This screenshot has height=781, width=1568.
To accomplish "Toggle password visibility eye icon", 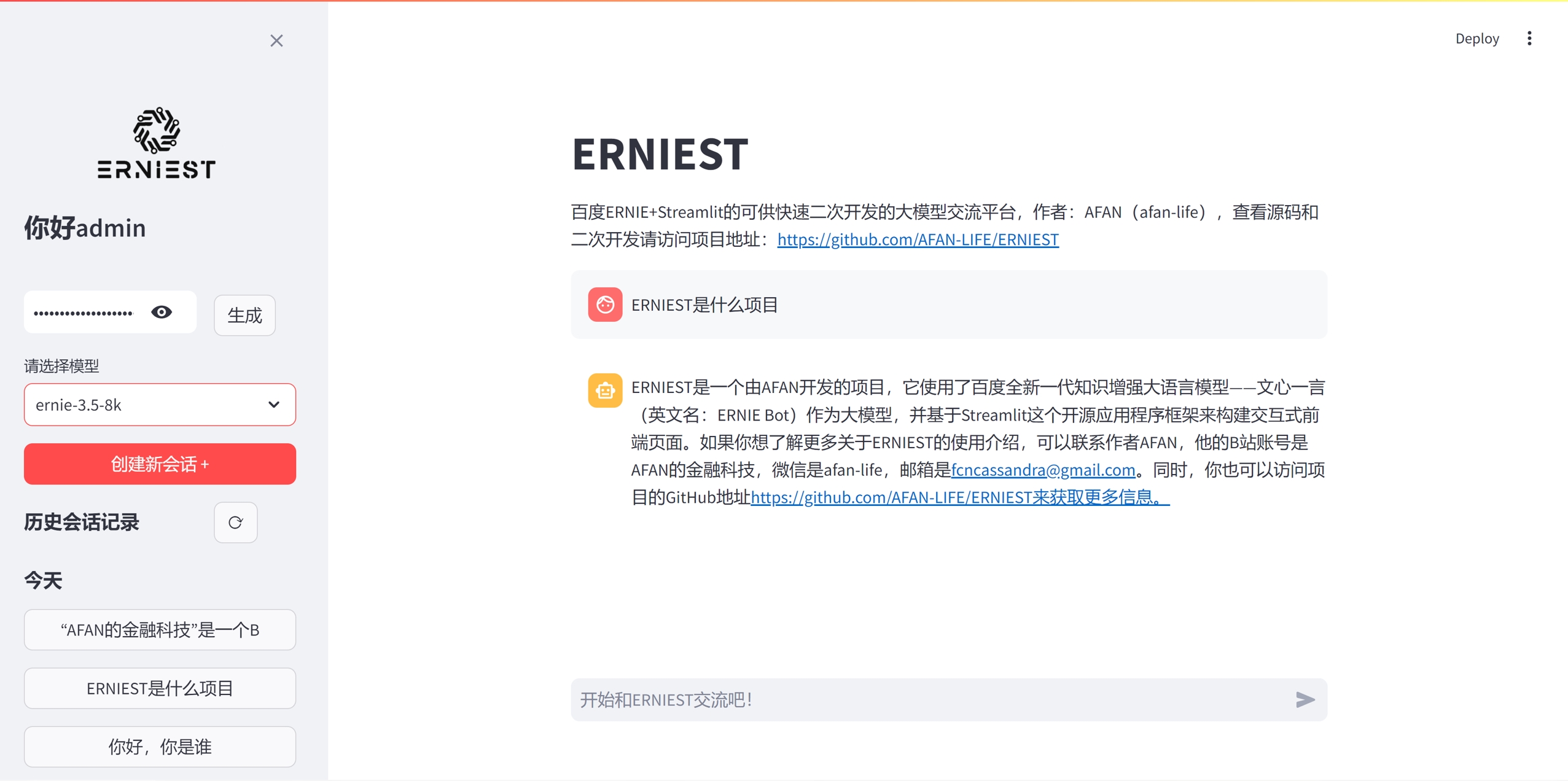I will 162,312.
